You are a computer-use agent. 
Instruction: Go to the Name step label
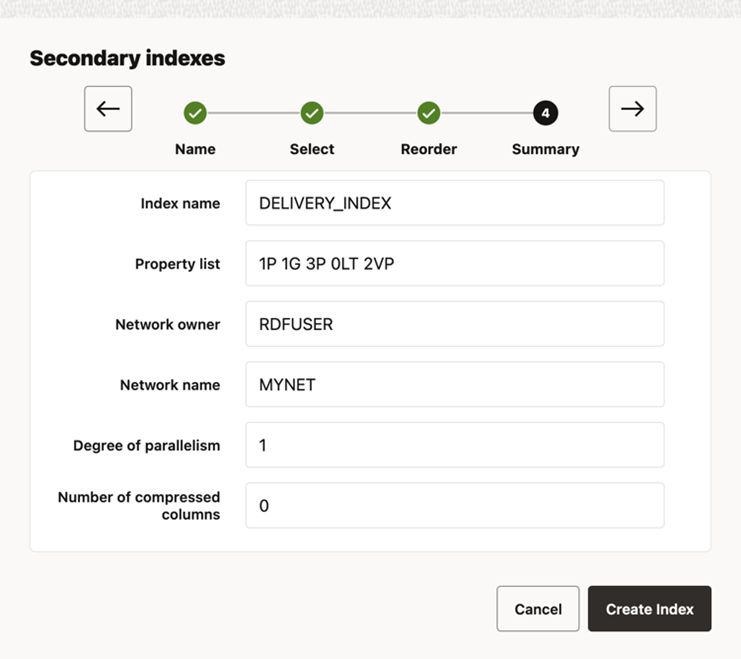point(195,149)
